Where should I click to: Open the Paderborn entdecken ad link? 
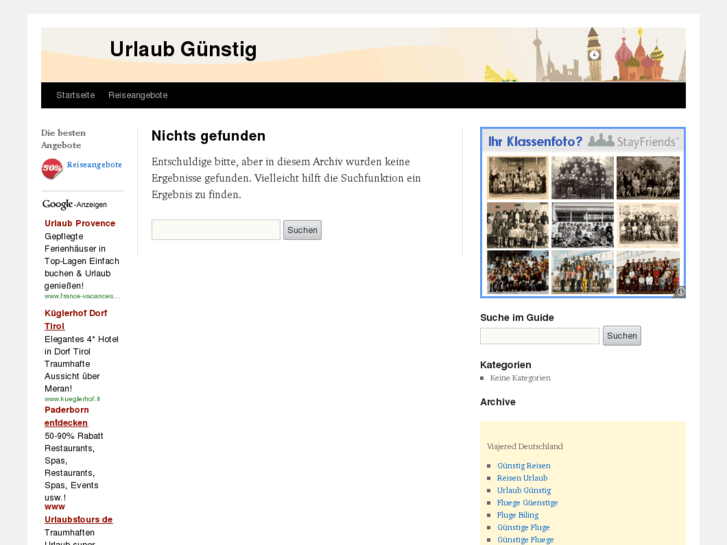pyautogui.click(x=66, y=417)
